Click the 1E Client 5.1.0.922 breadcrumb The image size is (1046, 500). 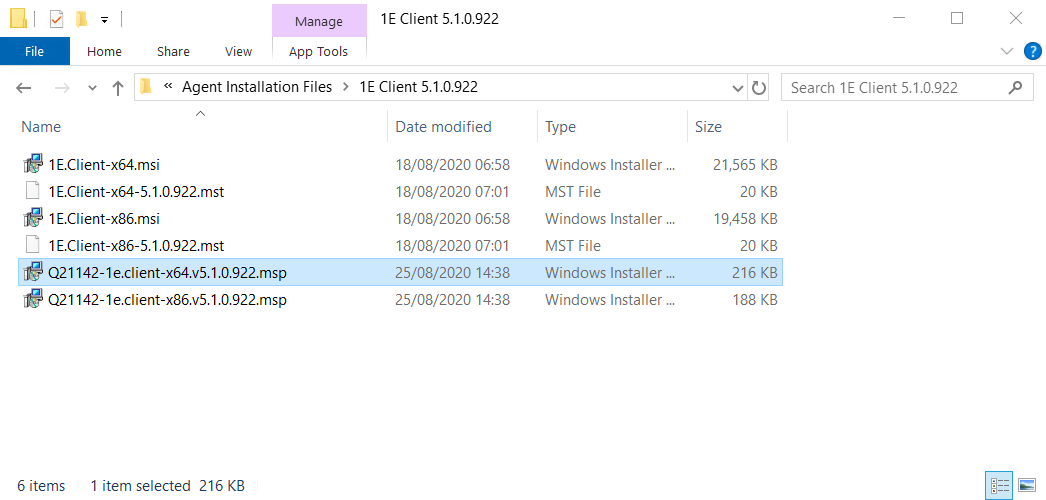(418, 87)
